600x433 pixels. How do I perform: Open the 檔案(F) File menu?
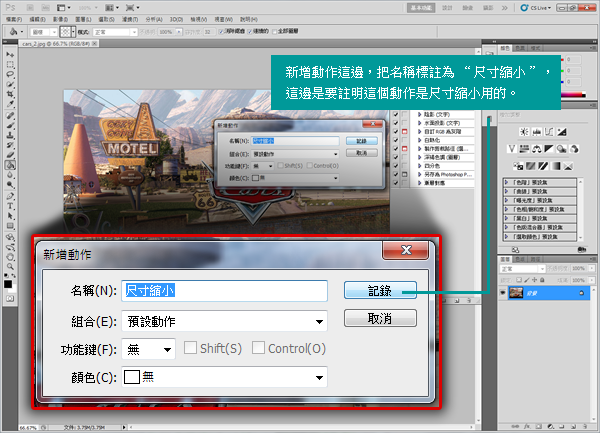[x=14, y=19]
